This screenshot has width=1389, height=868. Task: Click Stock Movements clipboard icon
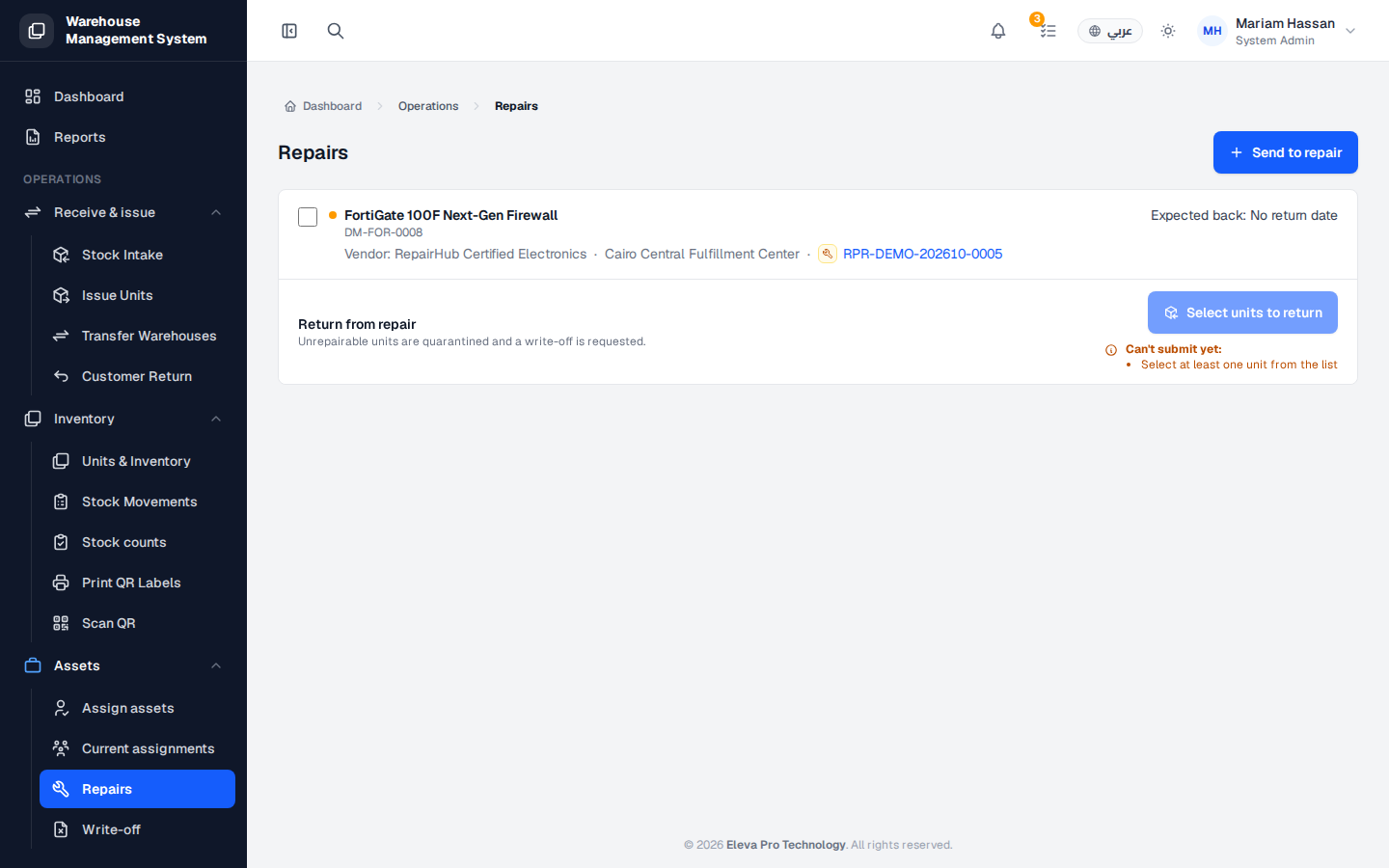(61, 502)
